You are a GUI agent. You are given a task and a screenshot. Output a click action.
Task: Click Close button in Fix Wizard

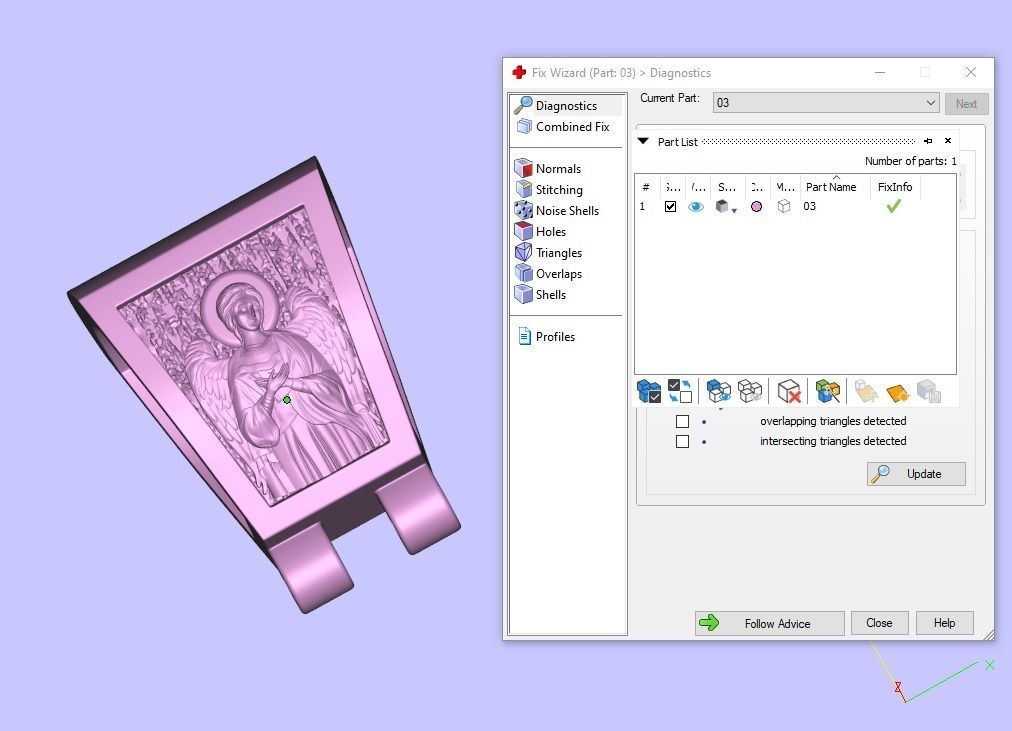pyautogui.click(x=879, y=623)
